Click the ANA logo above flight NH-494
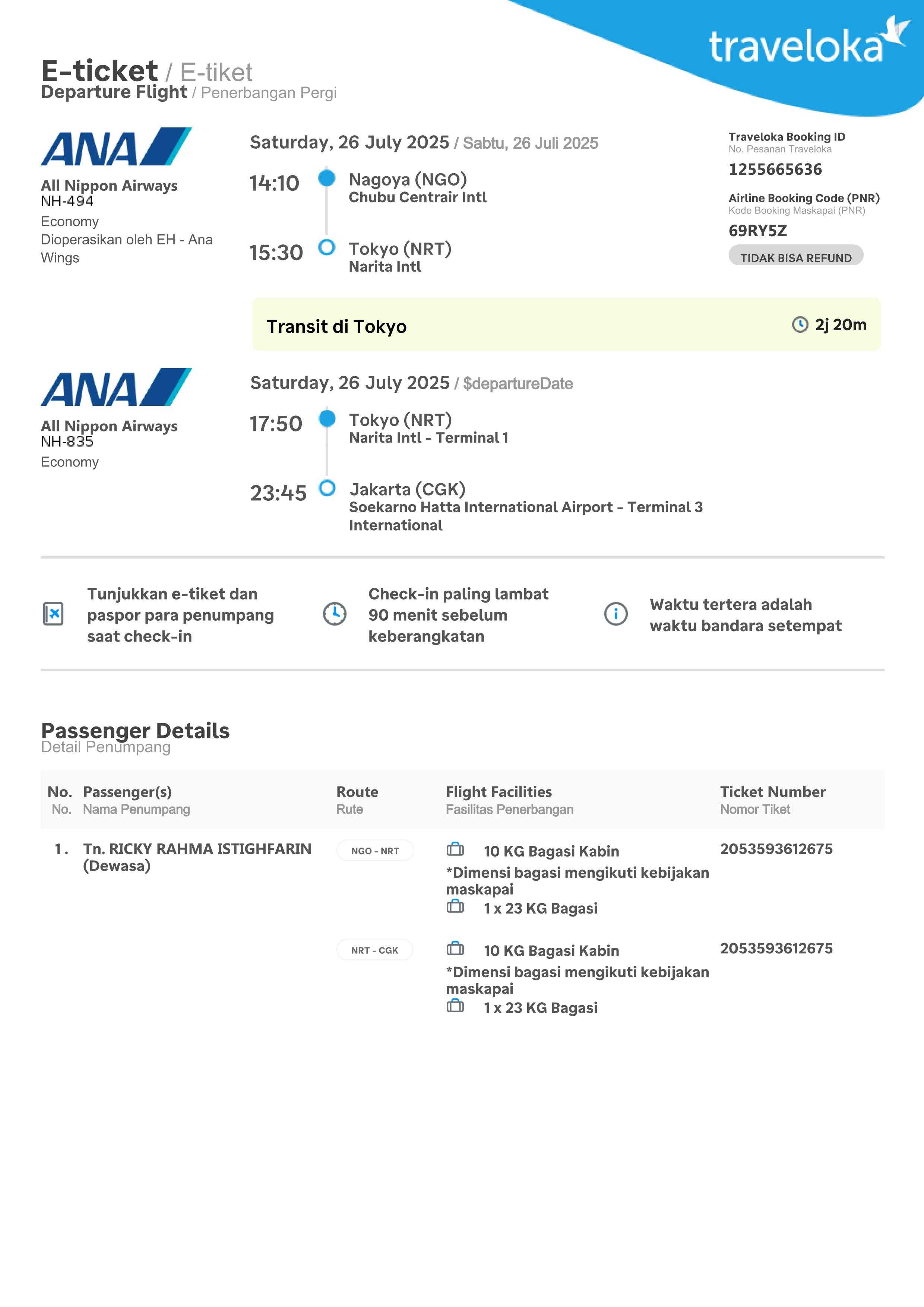Screen dimensions: 924x1307 [x=115, y=146]
